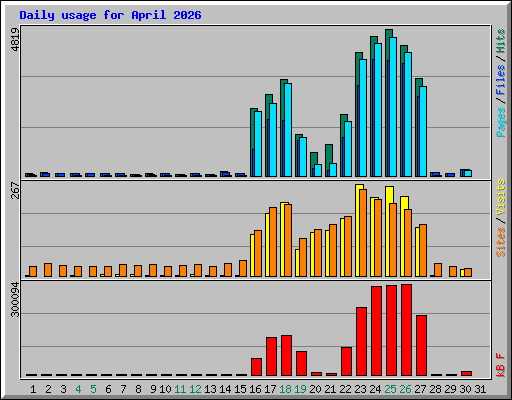Click day 1 on the x-axis

click(x=33, y=389)
